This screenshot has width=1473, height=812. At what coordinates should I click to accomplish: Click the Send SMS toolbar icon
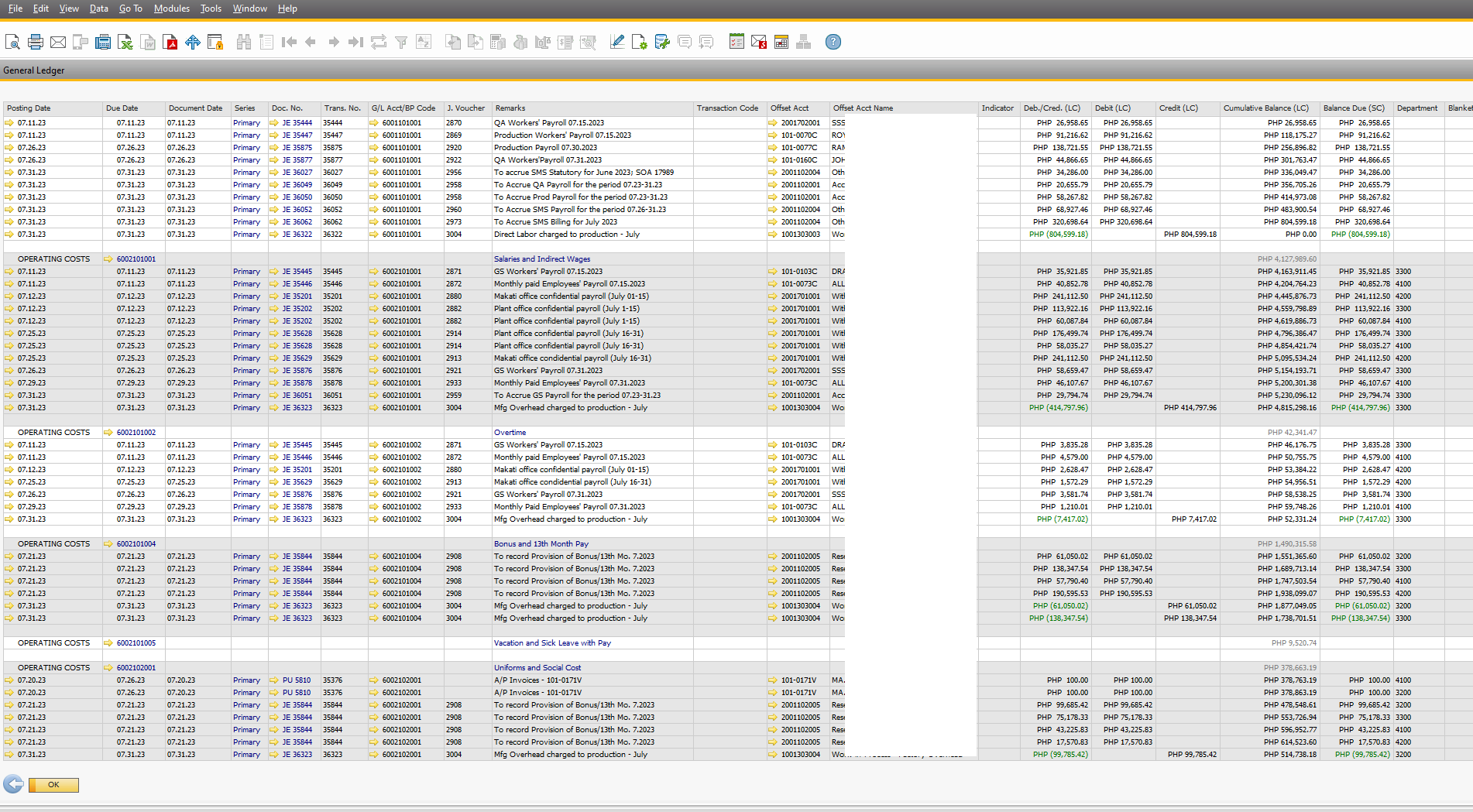[80, 42]
